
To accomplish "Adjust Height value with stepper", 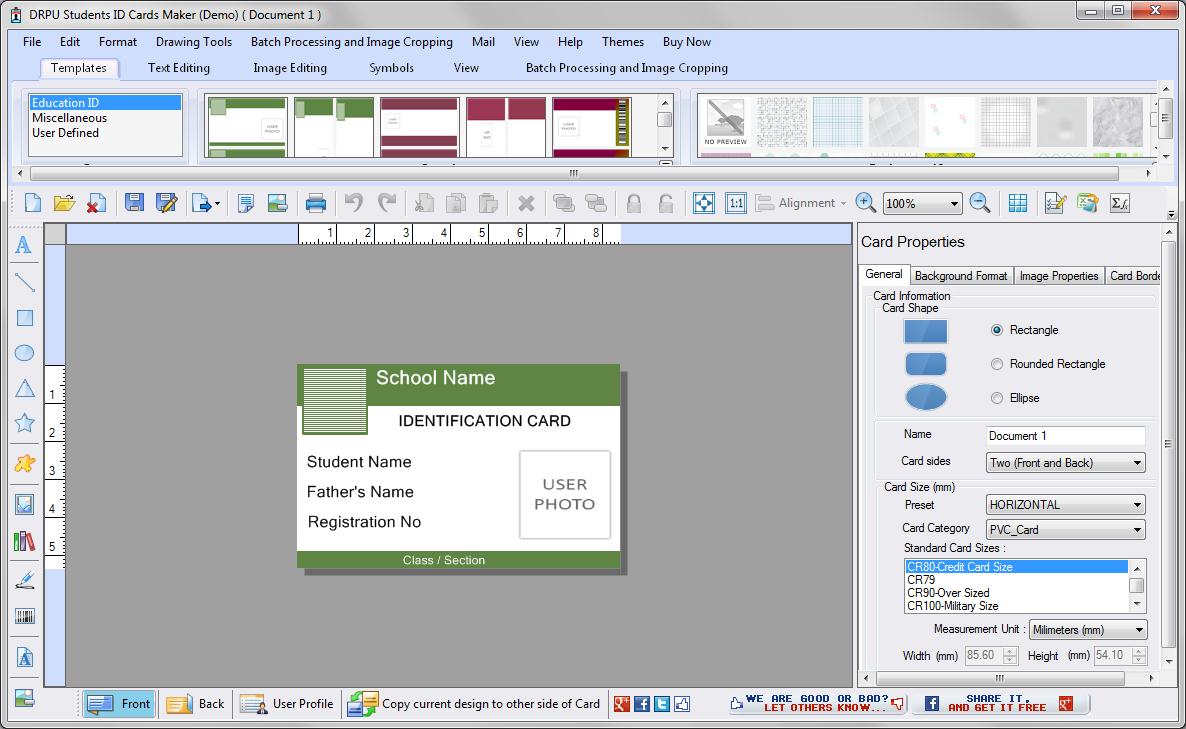I will pos(1140,655).
